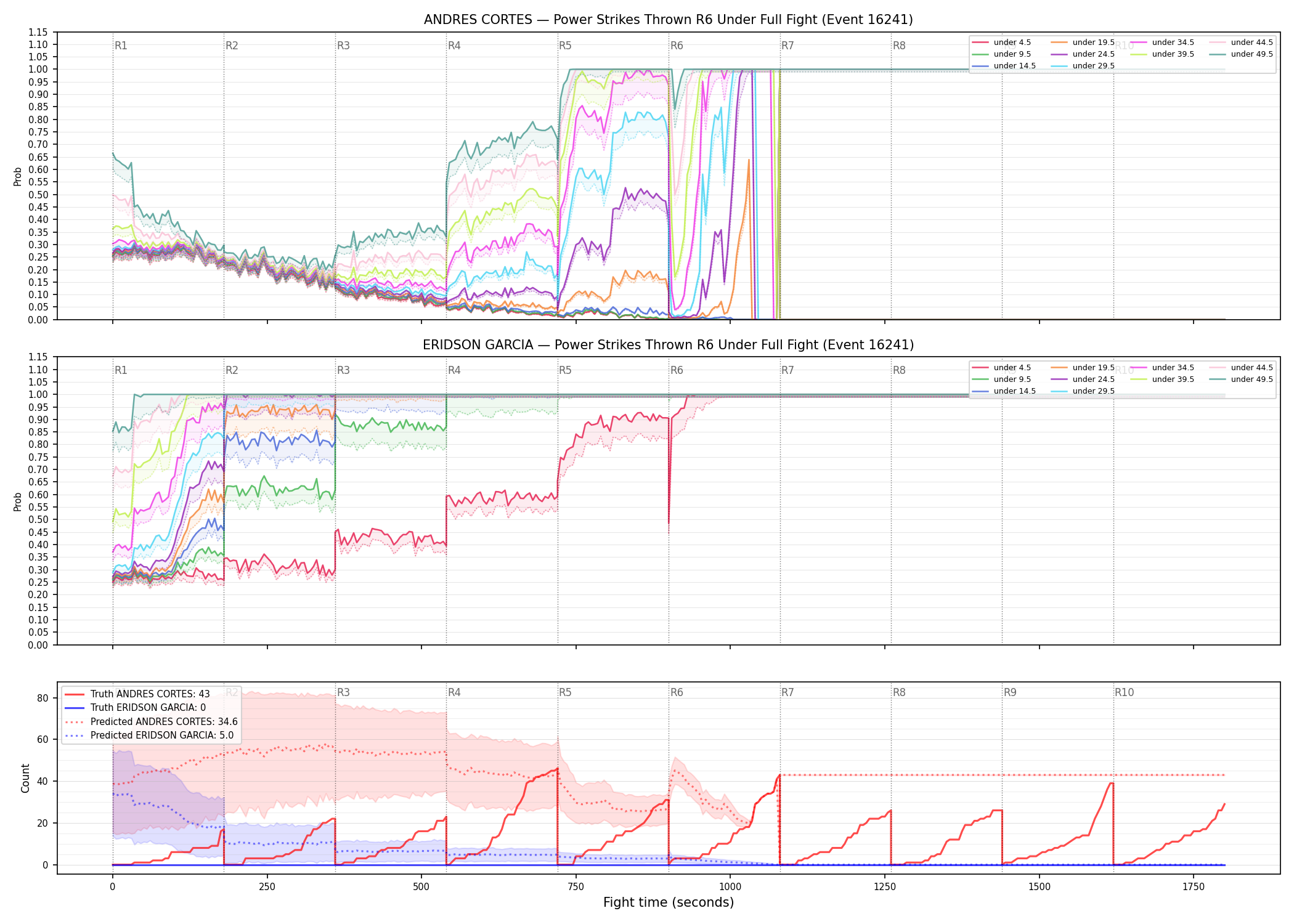Click the 1000 tick on the time axis
This screenshot has width=1294, height=924.
[x=730, y=887]
